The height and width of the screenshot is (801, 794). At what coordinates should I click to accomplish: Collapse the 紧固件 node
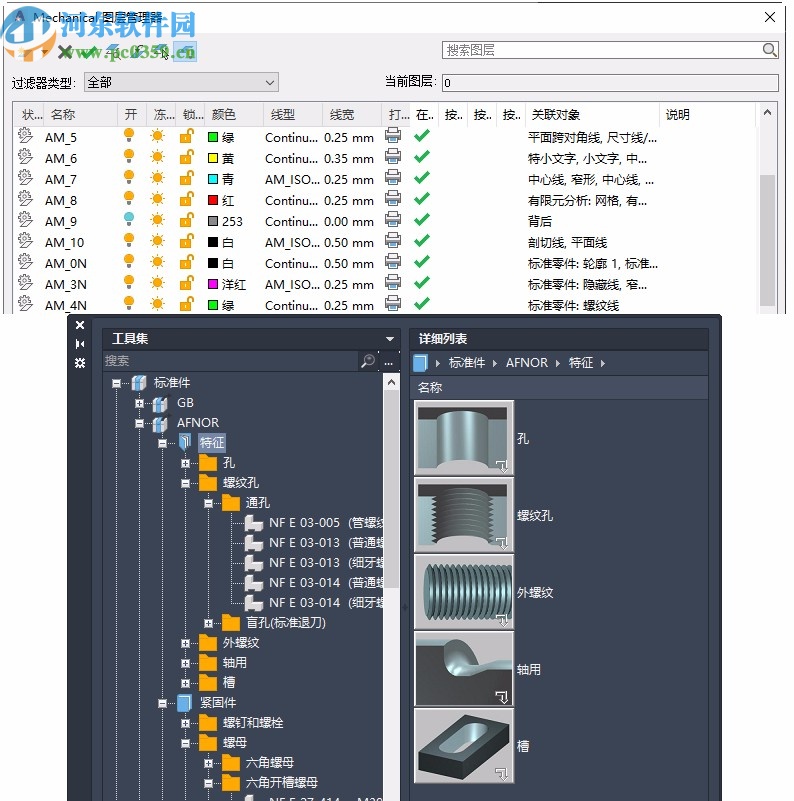pos(162,703)
